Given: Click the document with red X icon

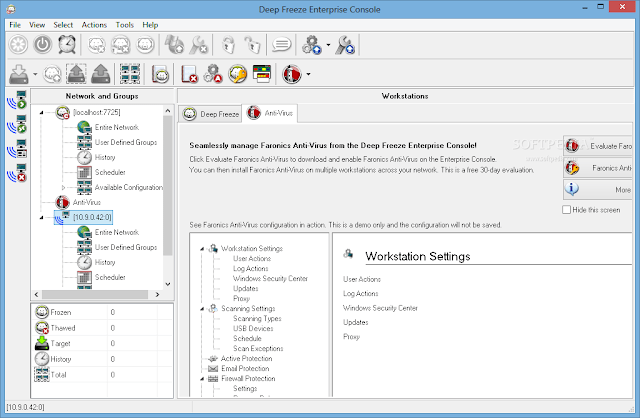Looking at the screenshot, I should point(189,74).
